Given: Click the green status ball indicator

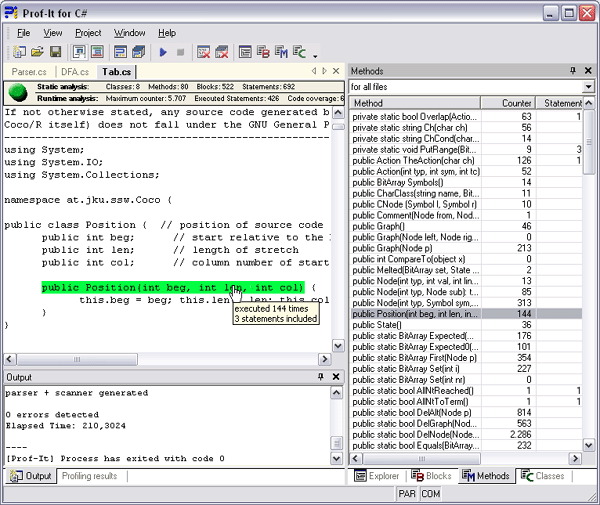Looking at the screenshot, I should pyautogui.click(x=18, y=93).
